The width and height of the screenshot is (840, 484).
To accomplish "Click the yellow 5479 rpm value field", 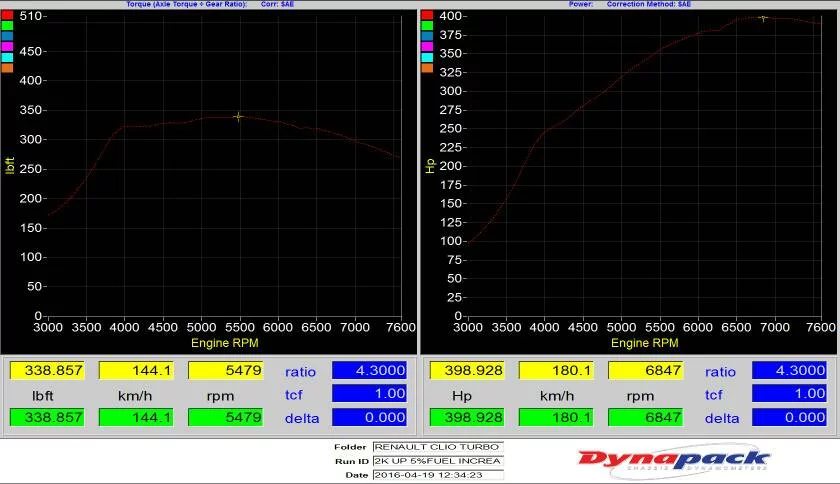I will click(226, 370).
